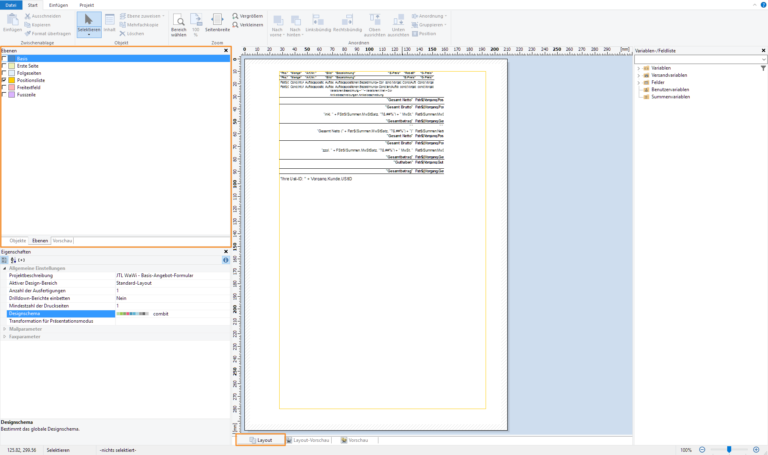The image size is (768, 455).
Task: Collapse Allgemeine Einstellungen section
Action: point(4,268)
